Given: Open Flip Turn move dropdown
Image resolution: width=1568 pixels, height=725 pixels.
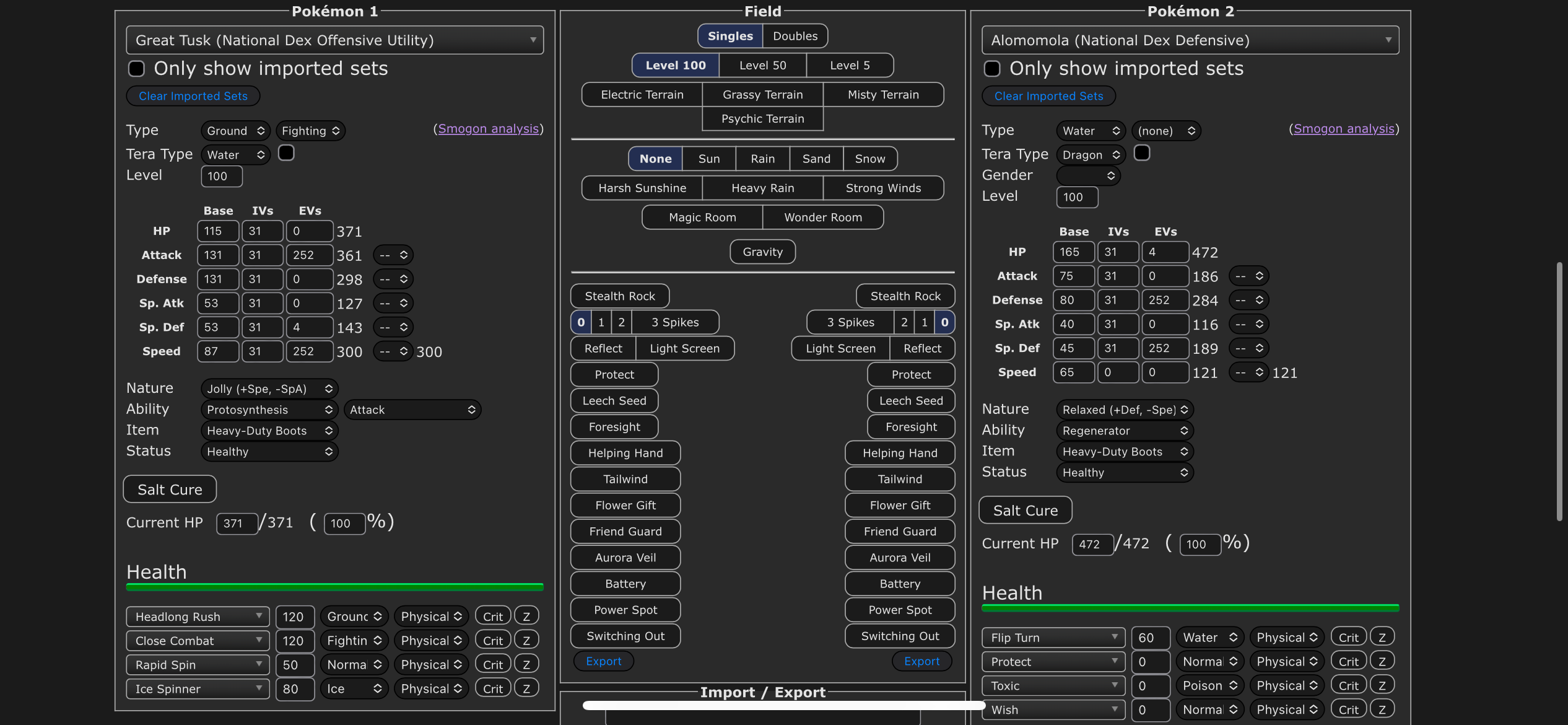Looking at the screenshot, I should (1053, 638).
